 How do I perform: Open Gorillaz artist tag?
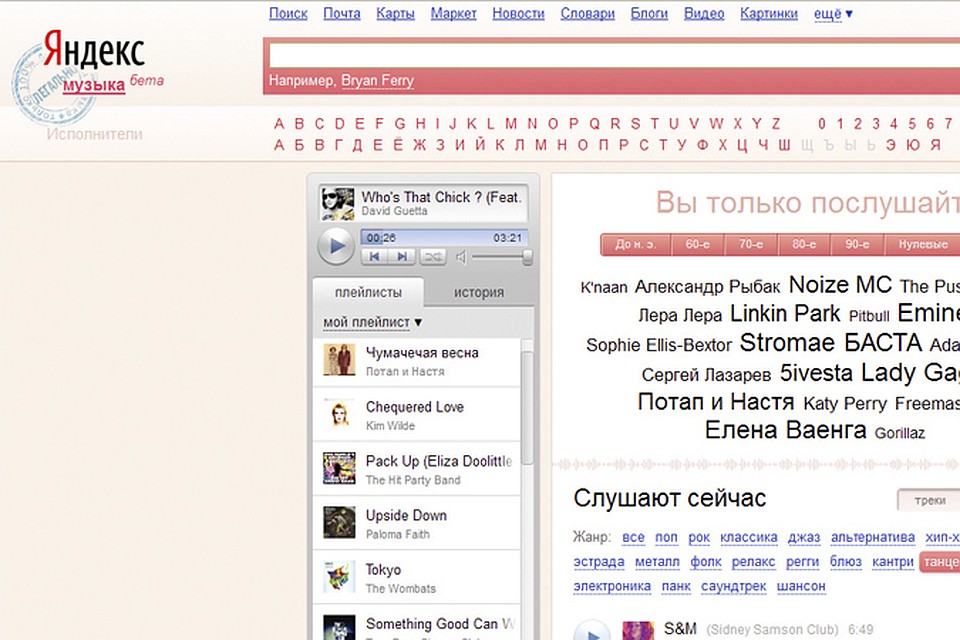coord(899,433)
